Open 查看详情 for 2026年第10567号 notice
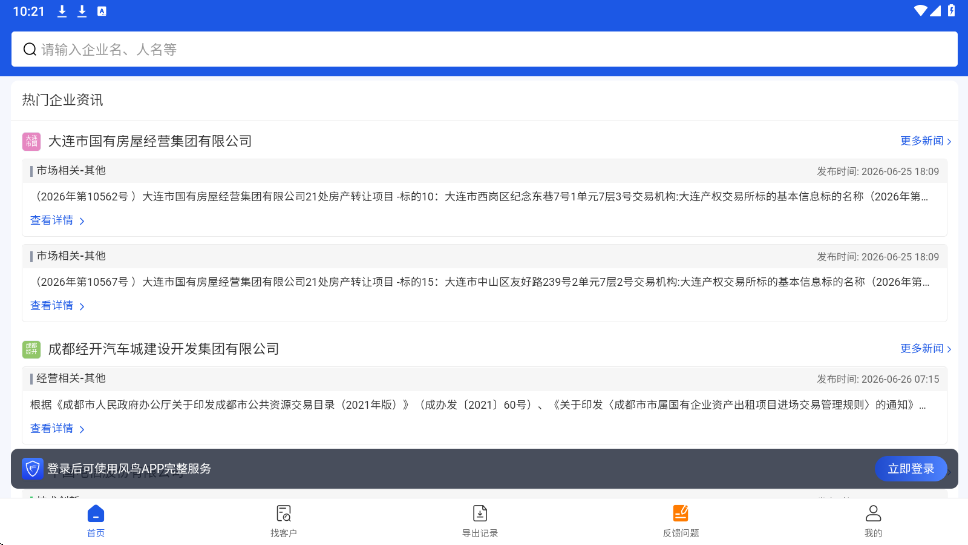This screenshot has width=968, height=545. [x=57, y=306]
